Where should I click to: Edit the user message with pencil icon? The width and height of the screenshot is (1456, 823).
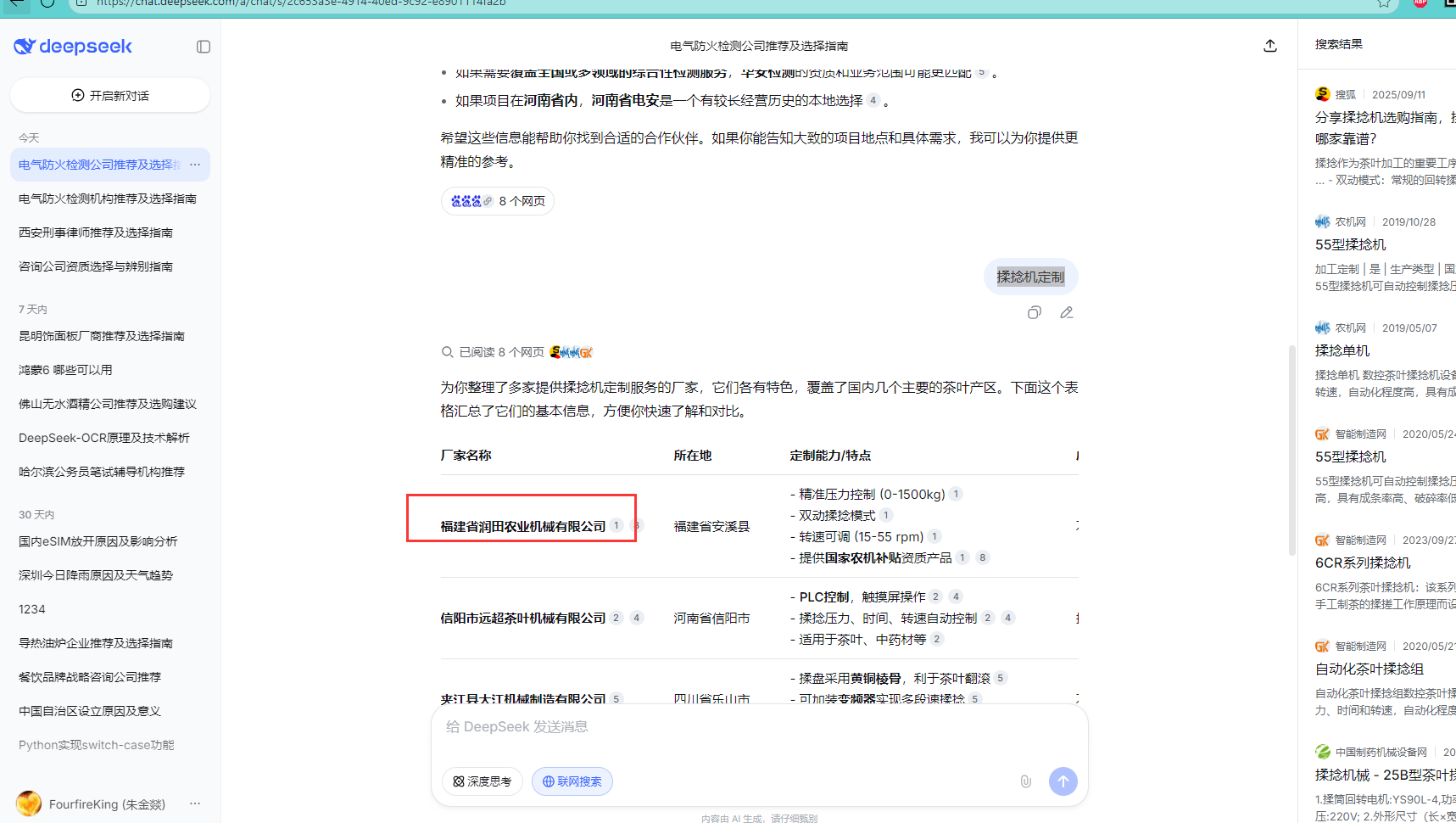click(1066, 313)
